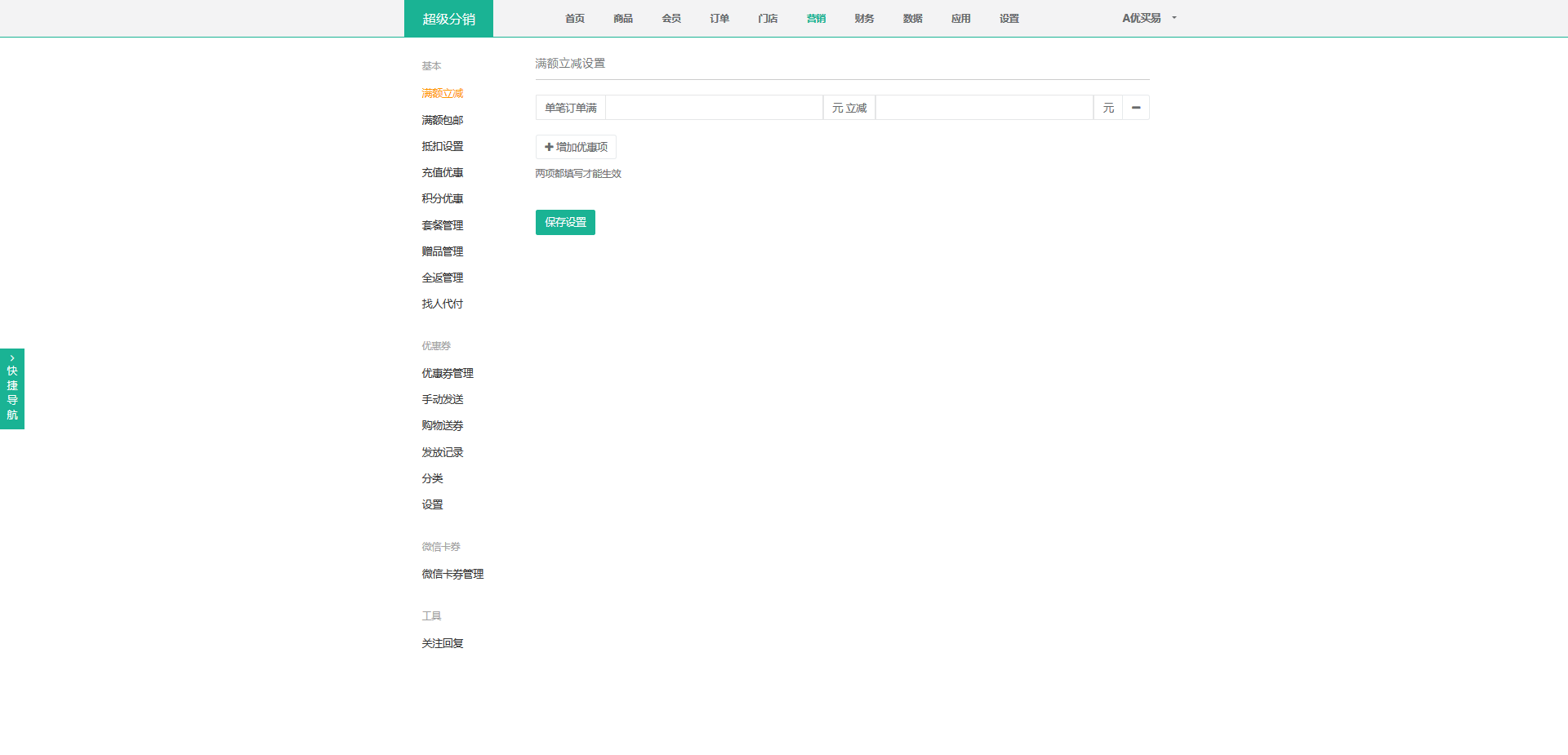Open the 设置 top menu item
Screen dimensions: 1568x755
pos(1009,19)
